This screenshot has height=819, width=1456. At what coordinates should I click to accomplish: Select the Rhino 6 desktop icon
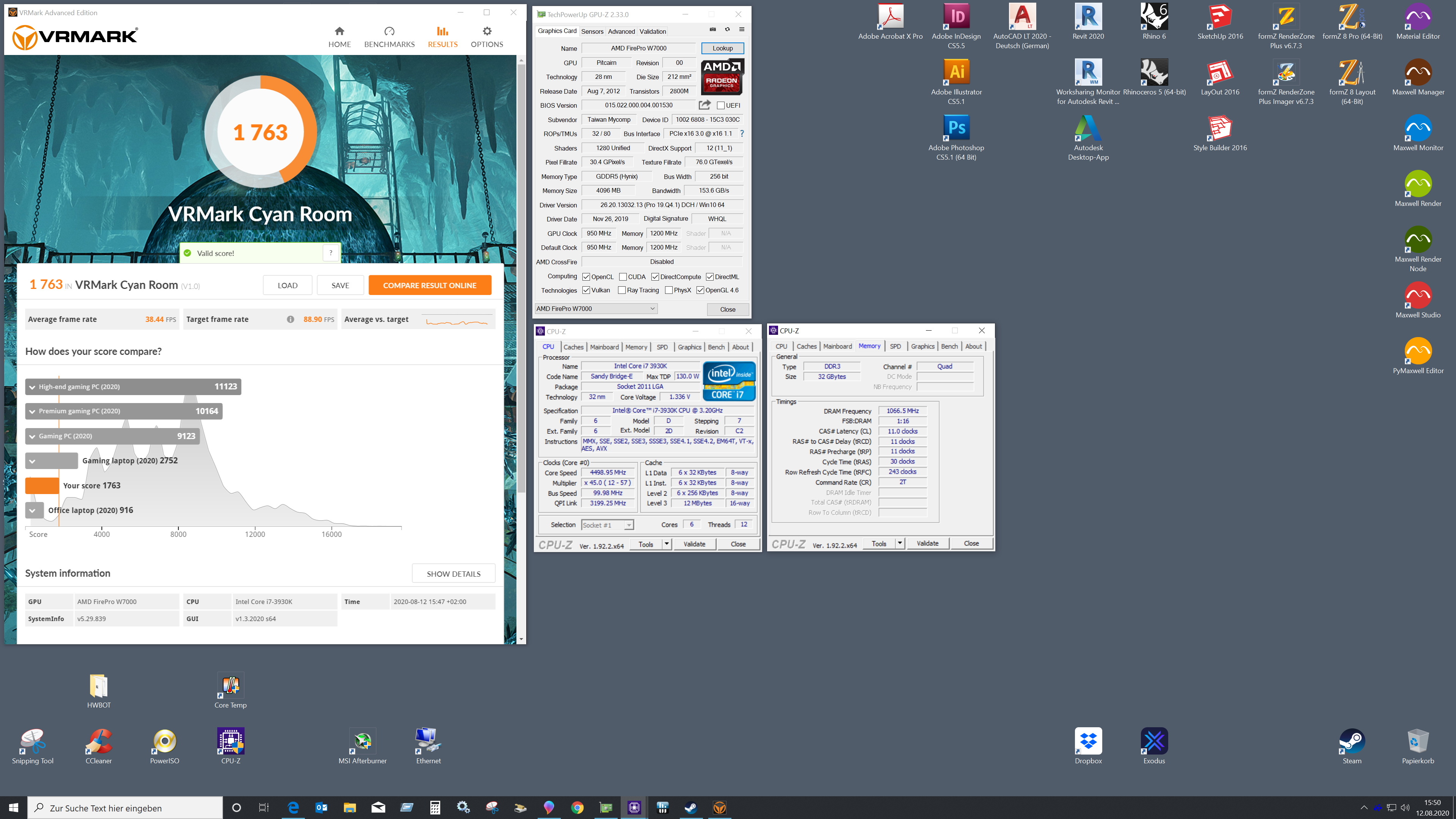[x=1153, y=22]
